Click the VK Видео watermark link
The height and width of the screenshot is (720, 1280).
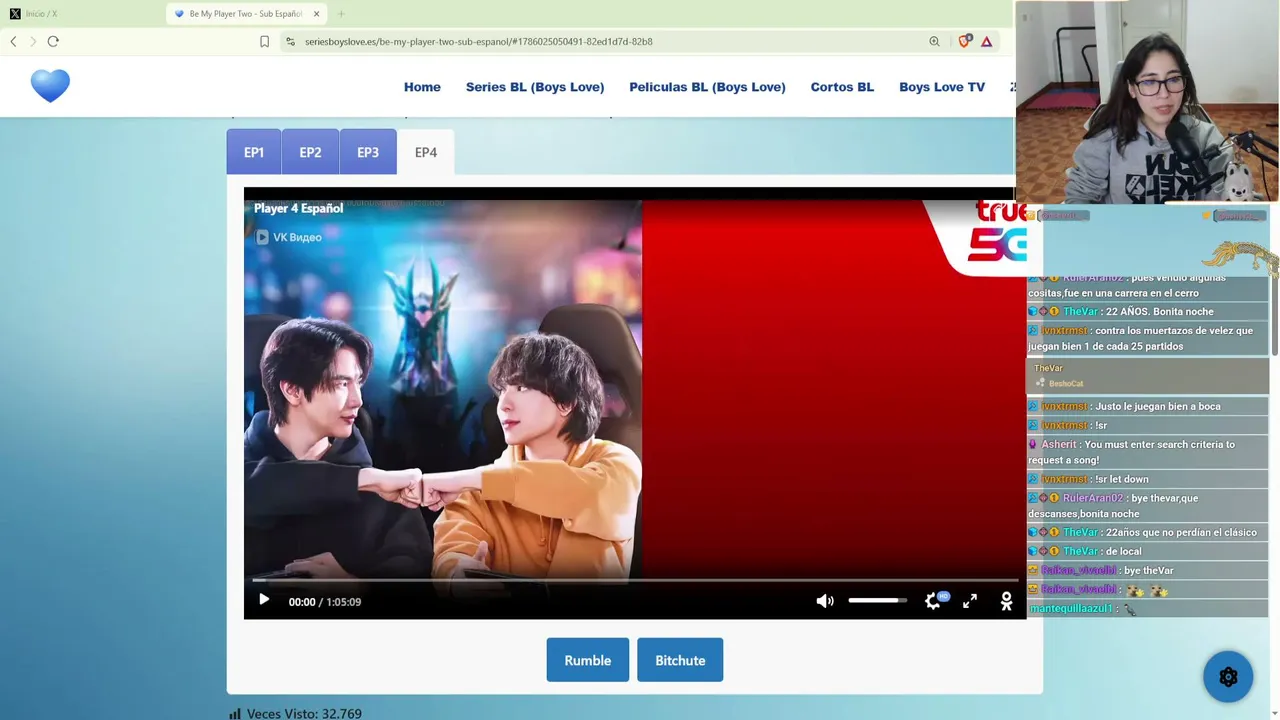click(x=289, y=237)
